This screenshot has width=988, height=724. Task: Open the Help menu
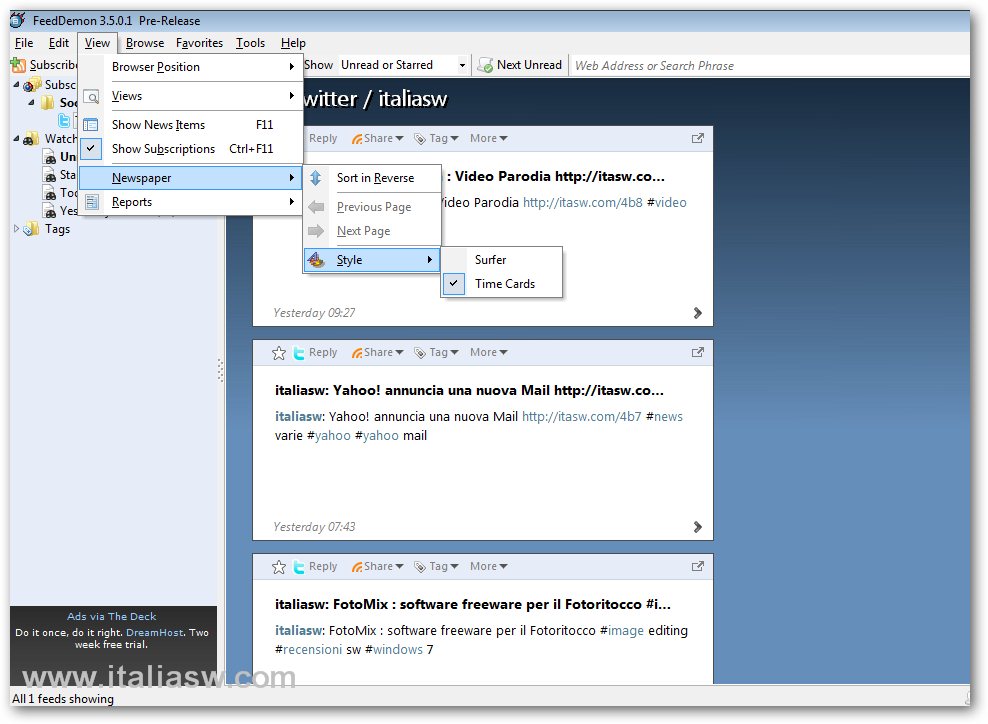(293, 43)
